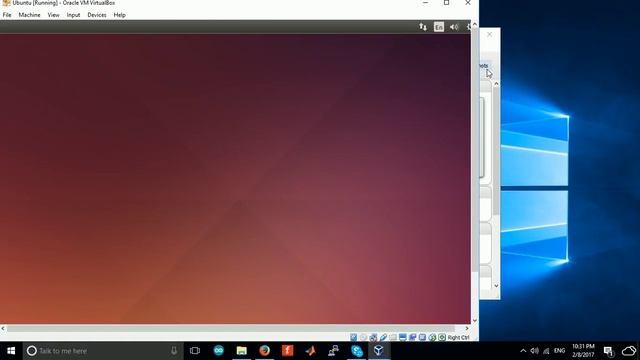Open File Explorer from the taskbar
This screenshot has width=640, height=360.
click(x=242, y=351)
